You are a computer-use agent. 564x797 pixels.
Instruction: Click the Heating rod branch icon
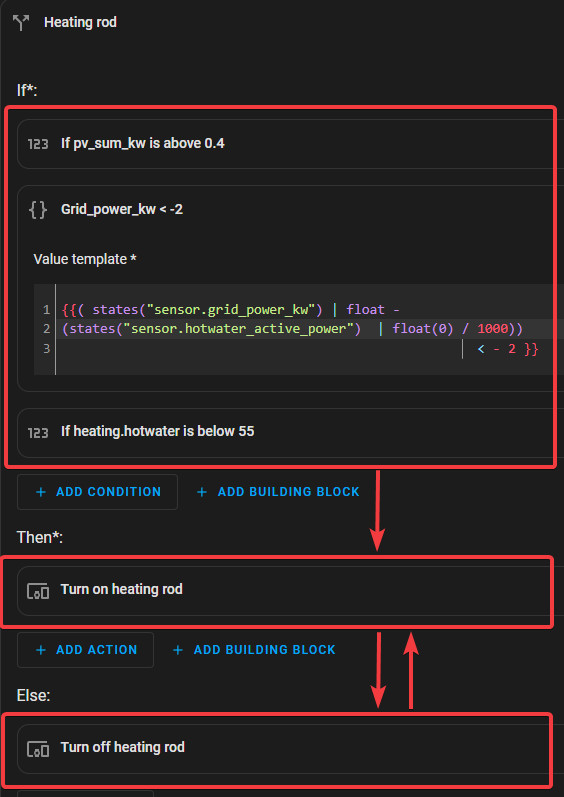pyautogui.click(x=21, y=22)
